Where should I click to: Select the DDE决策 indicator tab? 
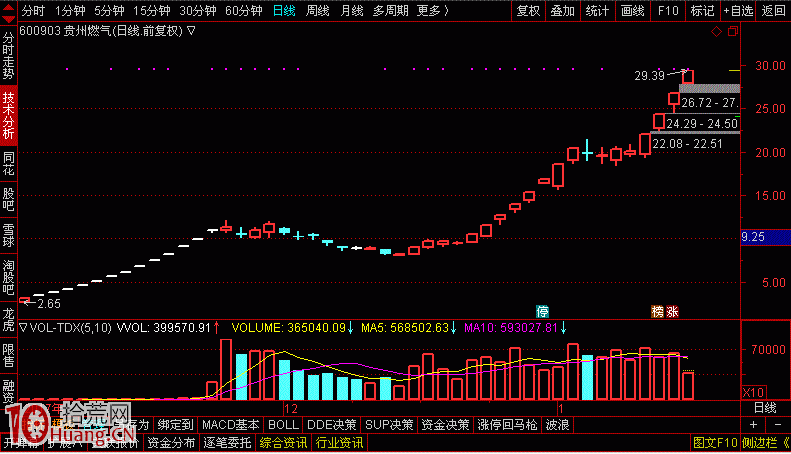[331, 425]
